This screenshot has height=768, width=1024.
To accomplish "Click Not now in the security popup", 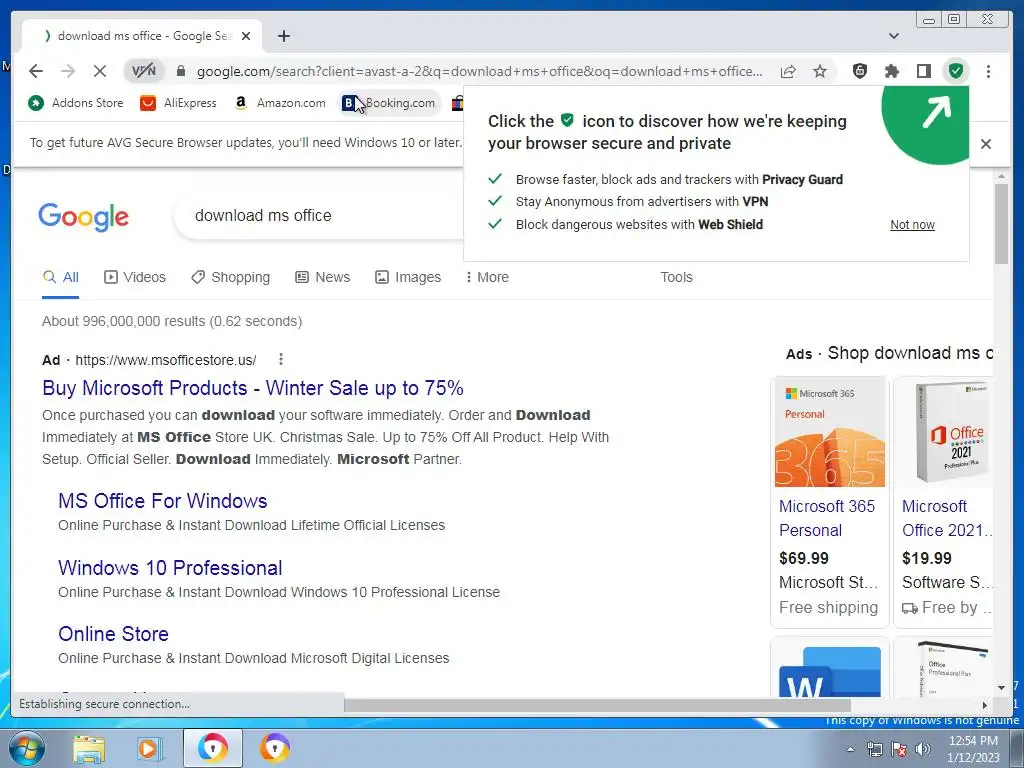I will [912, 225].
